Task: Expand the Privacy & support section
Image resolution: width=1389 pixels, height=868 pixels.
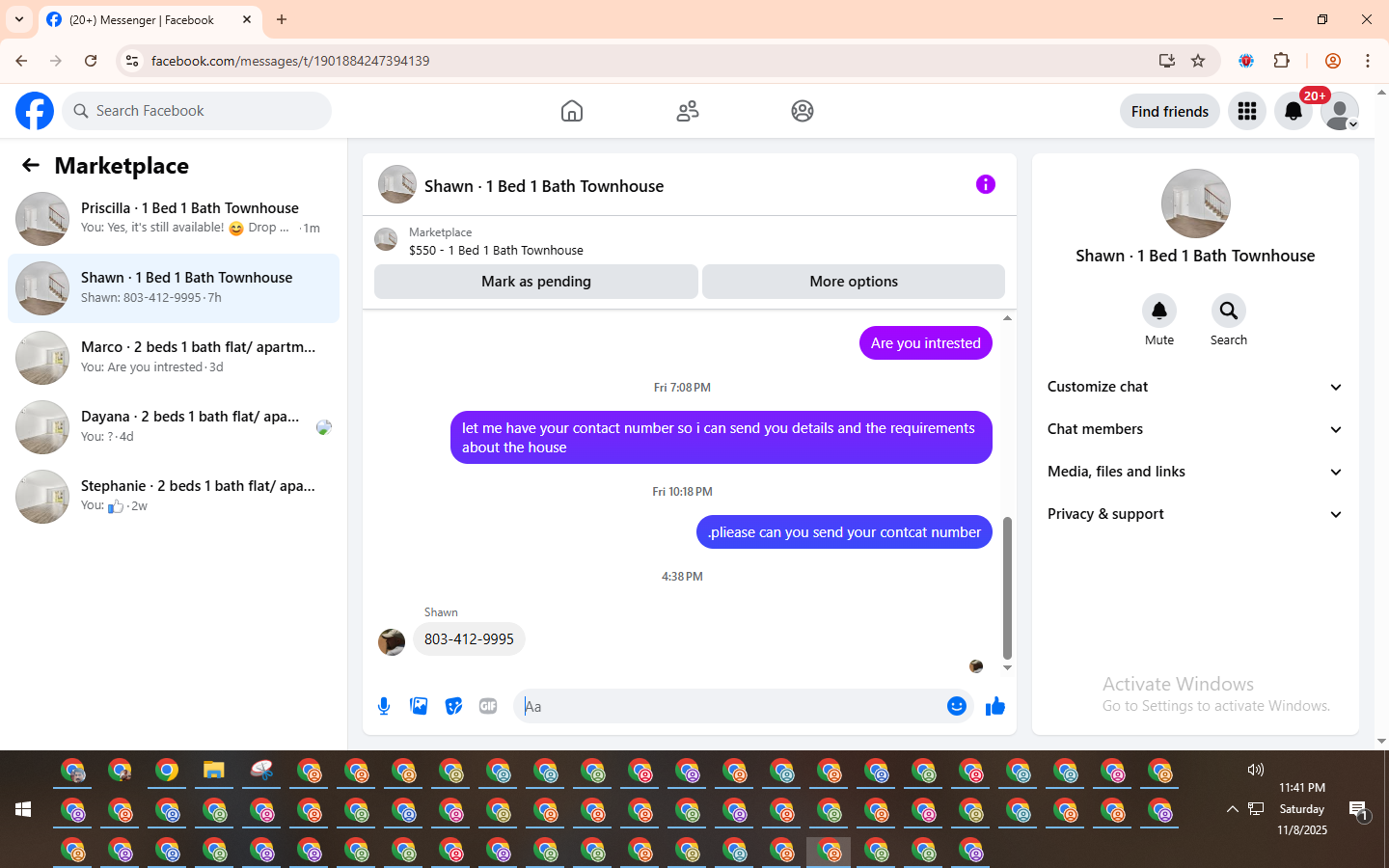Action: pyautogui.click(x=1195, y=514)
